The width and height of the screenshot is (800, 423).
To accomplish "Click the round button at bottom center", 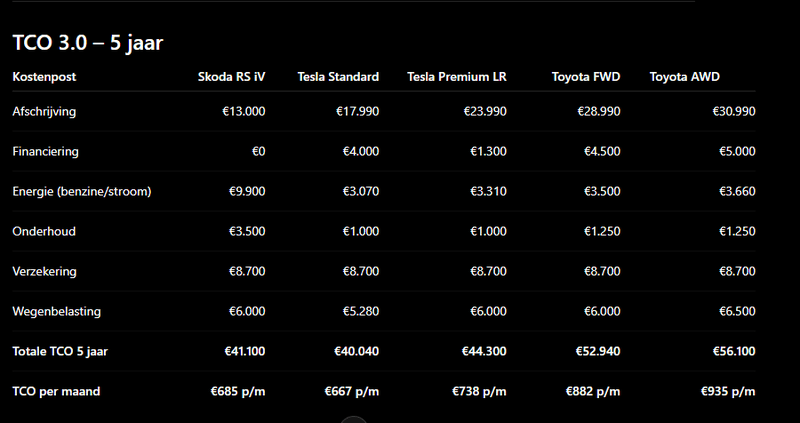I will click(354, 419).
